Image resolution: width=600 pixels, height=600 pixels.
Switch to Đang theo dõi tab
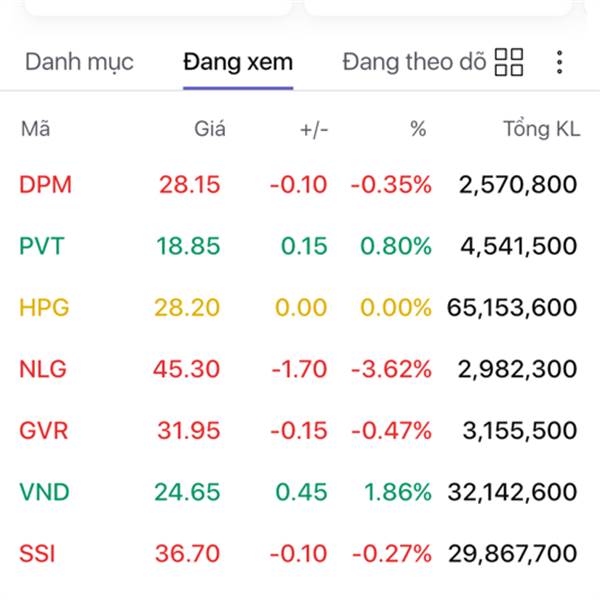coord(414,62)
